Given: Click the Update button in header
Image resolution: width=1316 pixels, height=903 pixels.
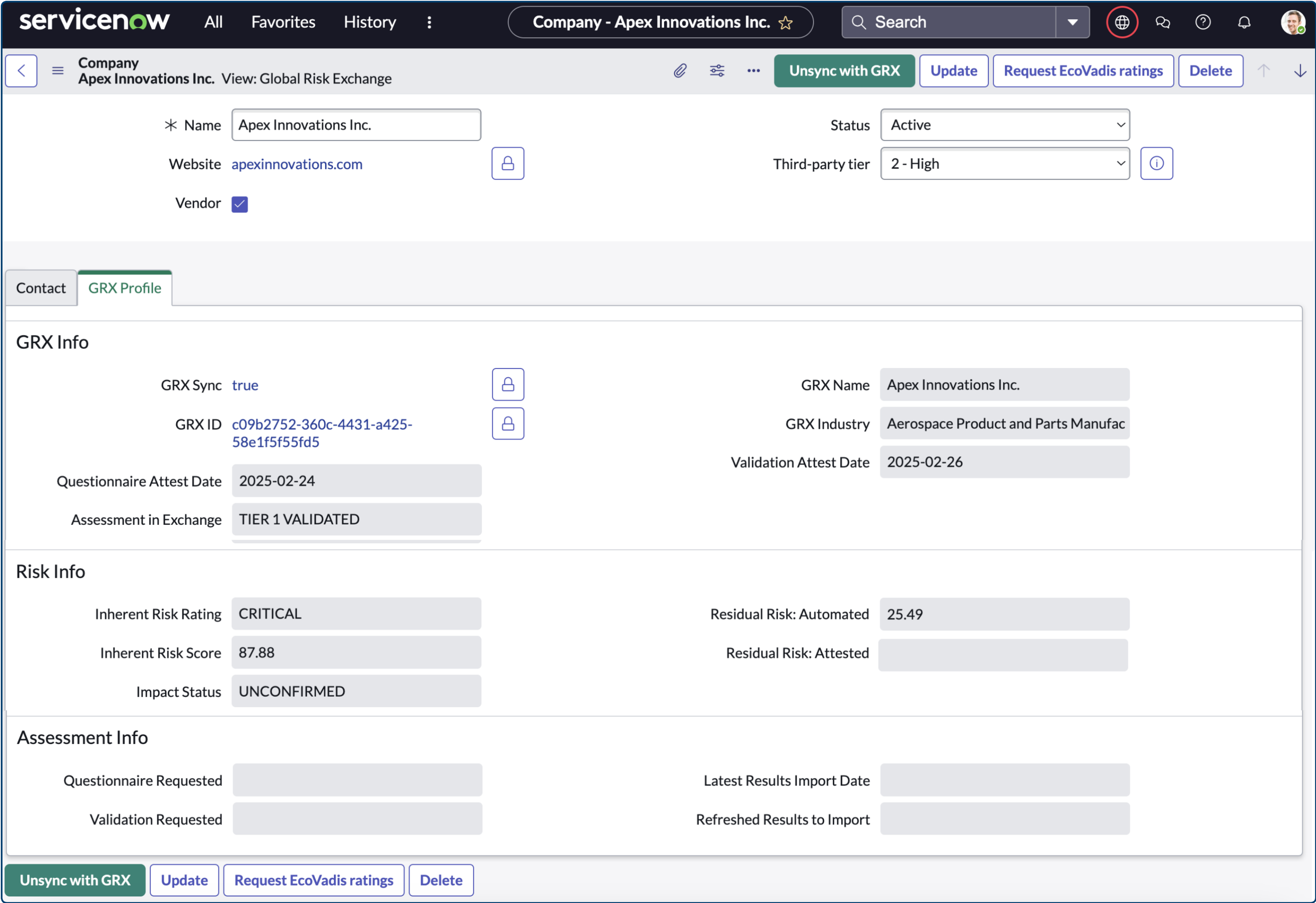Looking at the screenshot, I should pyautogui.click(x=954, y=71).
